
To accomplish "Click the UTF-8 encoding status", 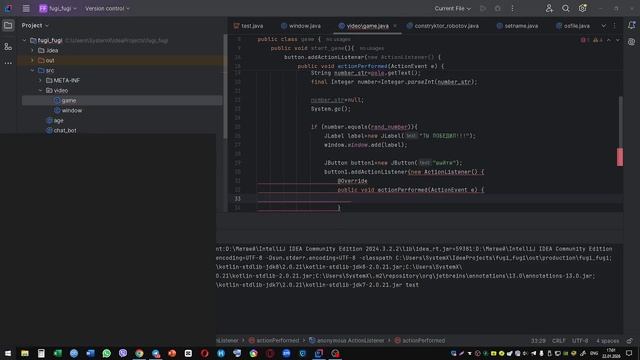I will pos(580,340).
